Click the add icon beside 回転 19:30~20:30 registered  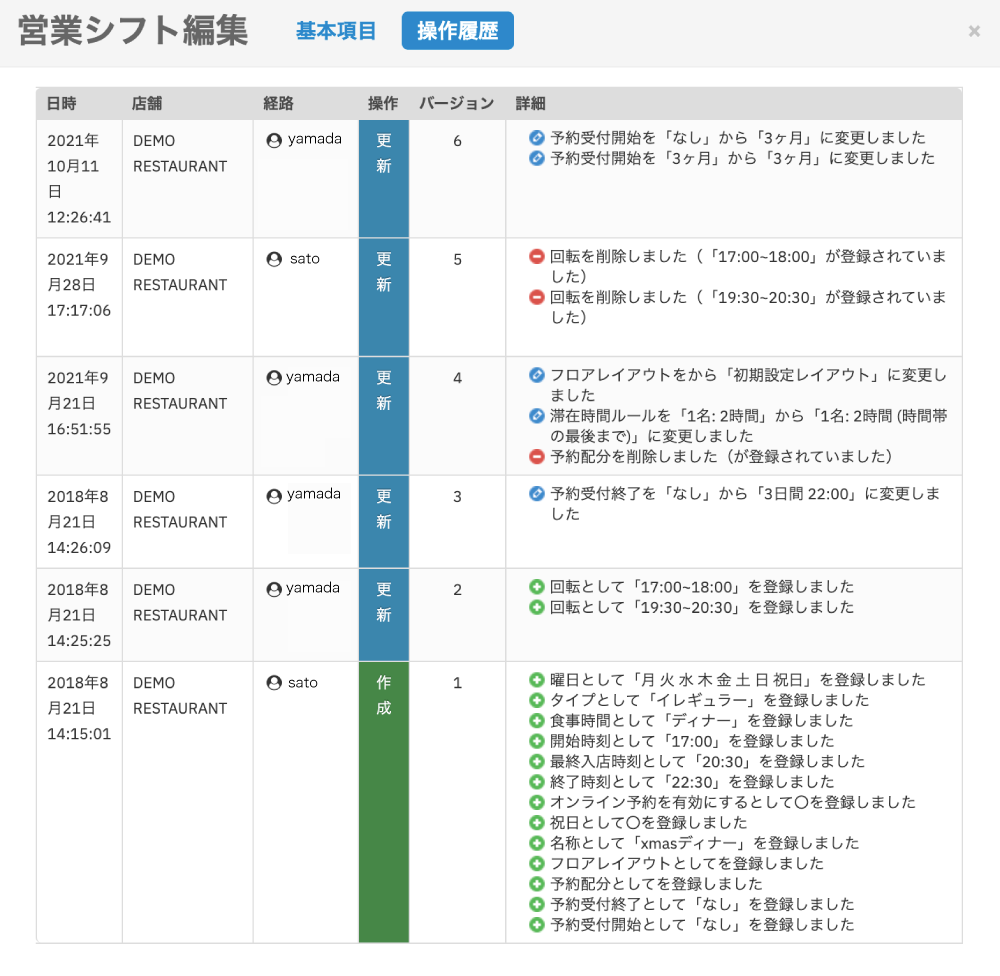[x=537, y=607]
